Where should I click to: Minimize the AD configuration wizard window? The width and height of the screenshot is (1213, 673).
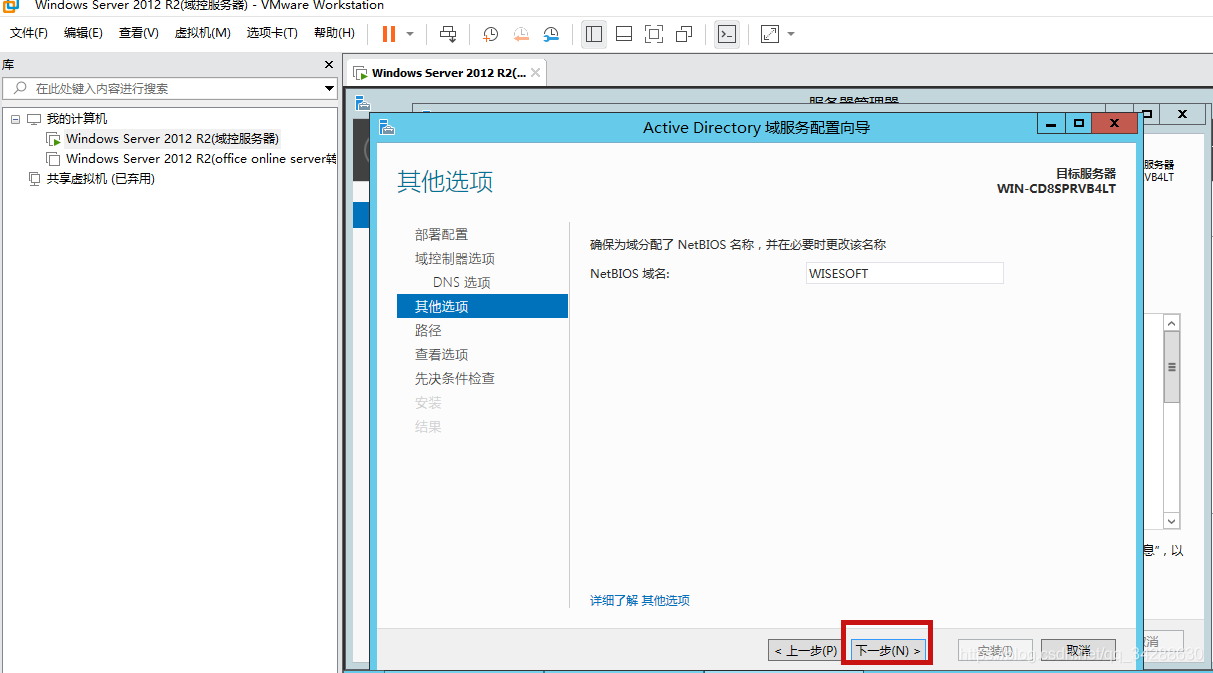tap(1050, 123)
